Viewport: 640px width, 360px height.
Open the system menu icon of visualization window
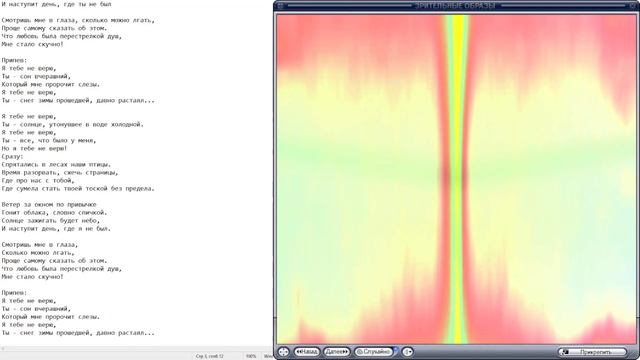[x=280, y=6]
